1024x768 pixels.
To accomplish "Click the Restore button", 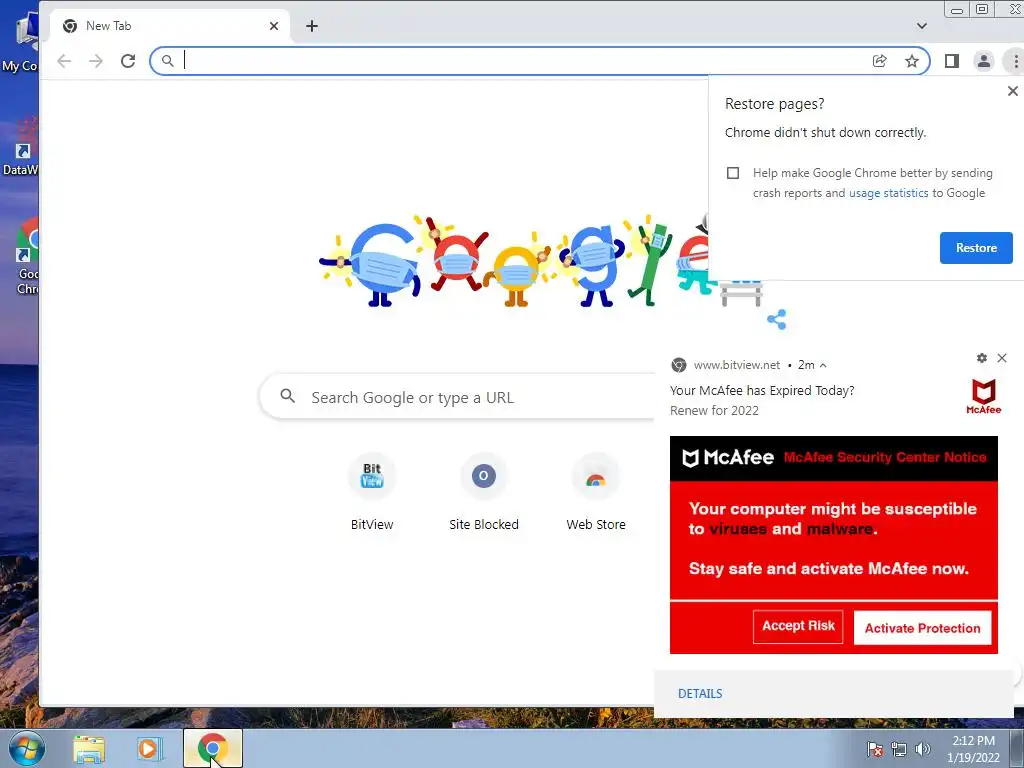I will click(976, 248).
